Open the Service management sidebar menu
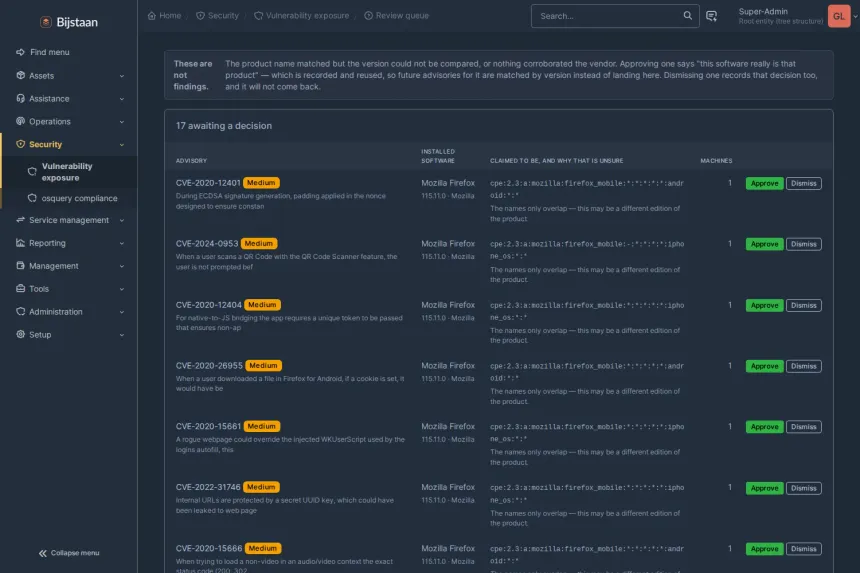 click(69, 220)
